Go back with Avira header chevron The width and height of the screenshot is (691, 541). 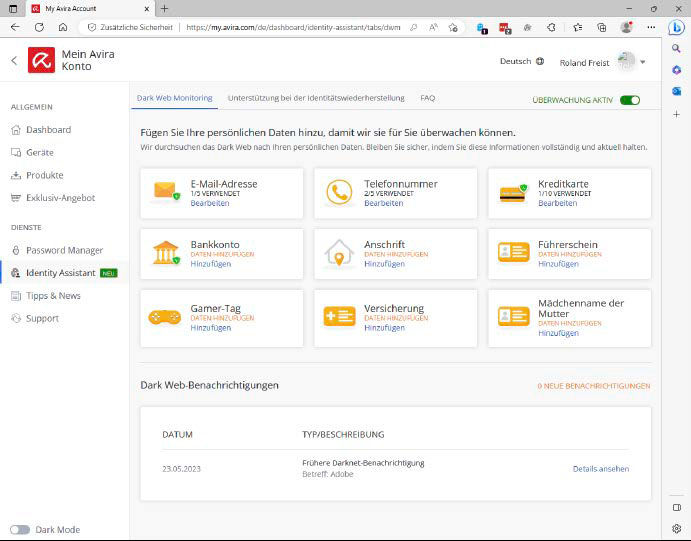(x=14, y=60)
